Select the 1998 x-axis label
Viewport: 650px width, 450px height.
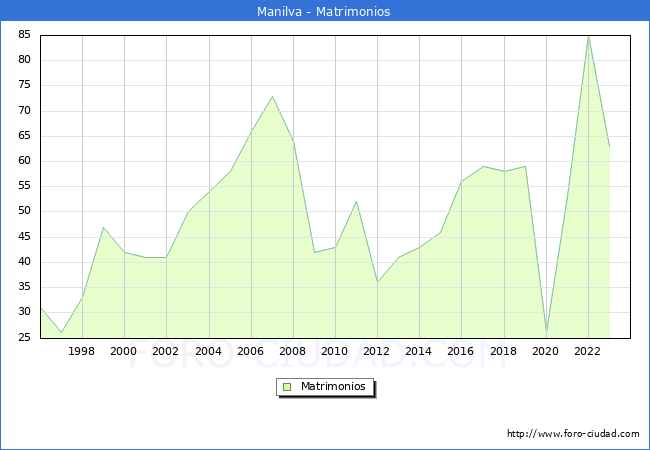coord(82,351)
